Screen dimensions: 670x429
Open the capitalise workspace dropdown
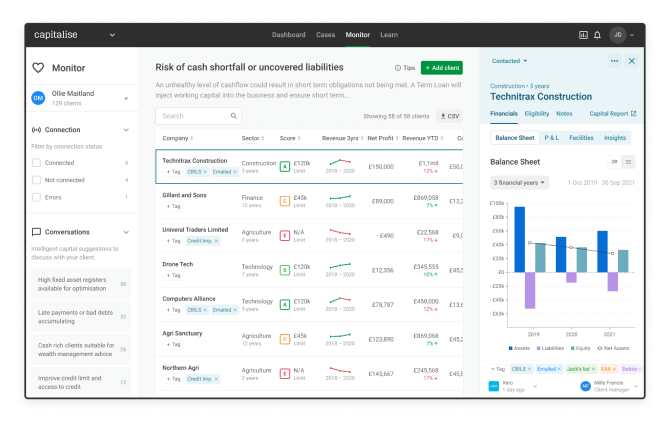pyautogui.click(x=112, y=35)
